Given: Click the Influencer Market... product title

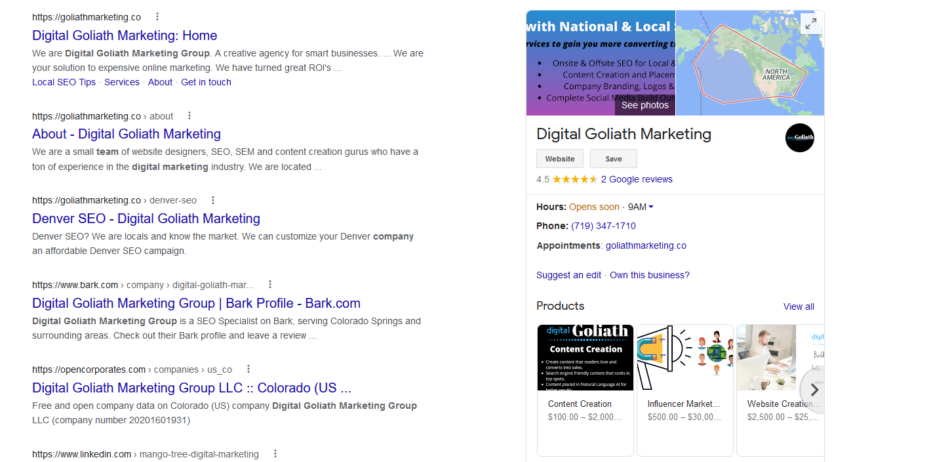Looking at the screenshot, I should 684,404.
